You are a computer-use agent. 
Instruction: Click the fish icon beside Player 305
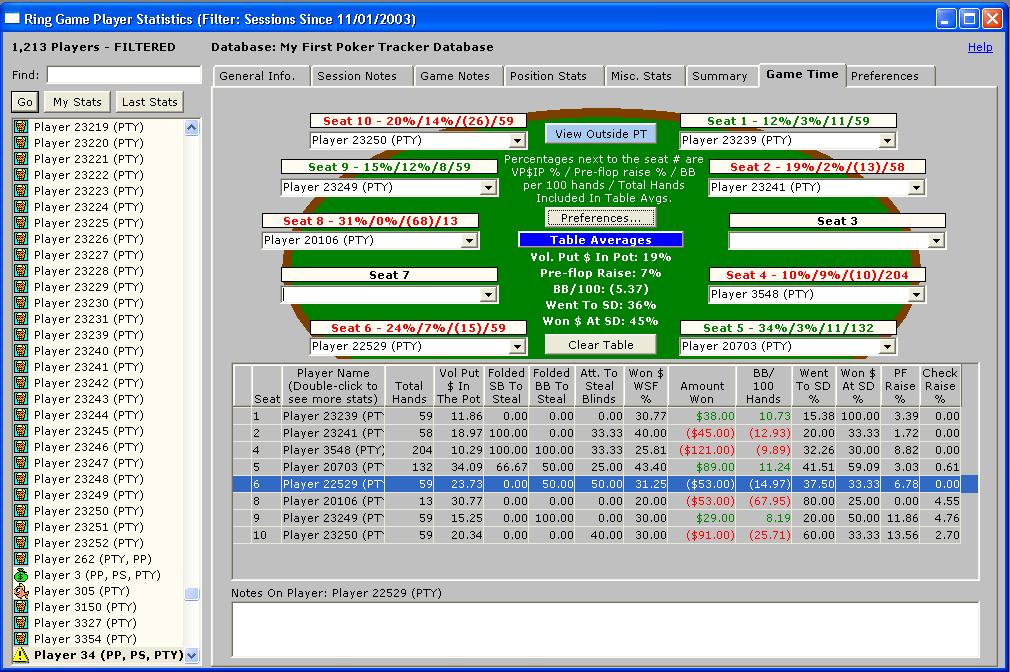coord(20,591)
